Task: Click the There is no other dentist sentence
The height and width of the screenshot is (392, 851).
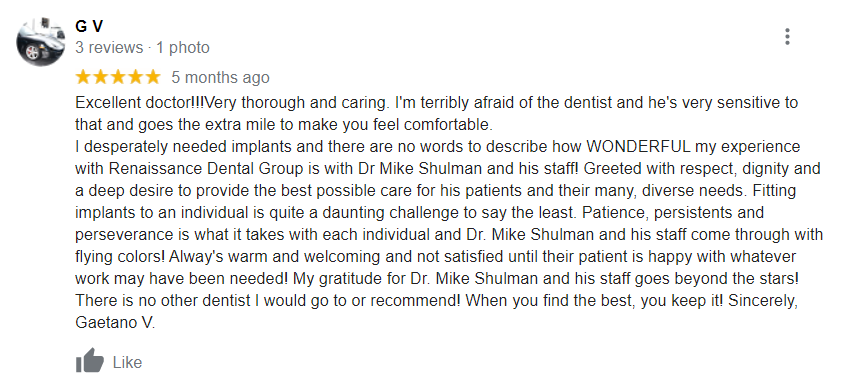Action: (x=268, y=300)
